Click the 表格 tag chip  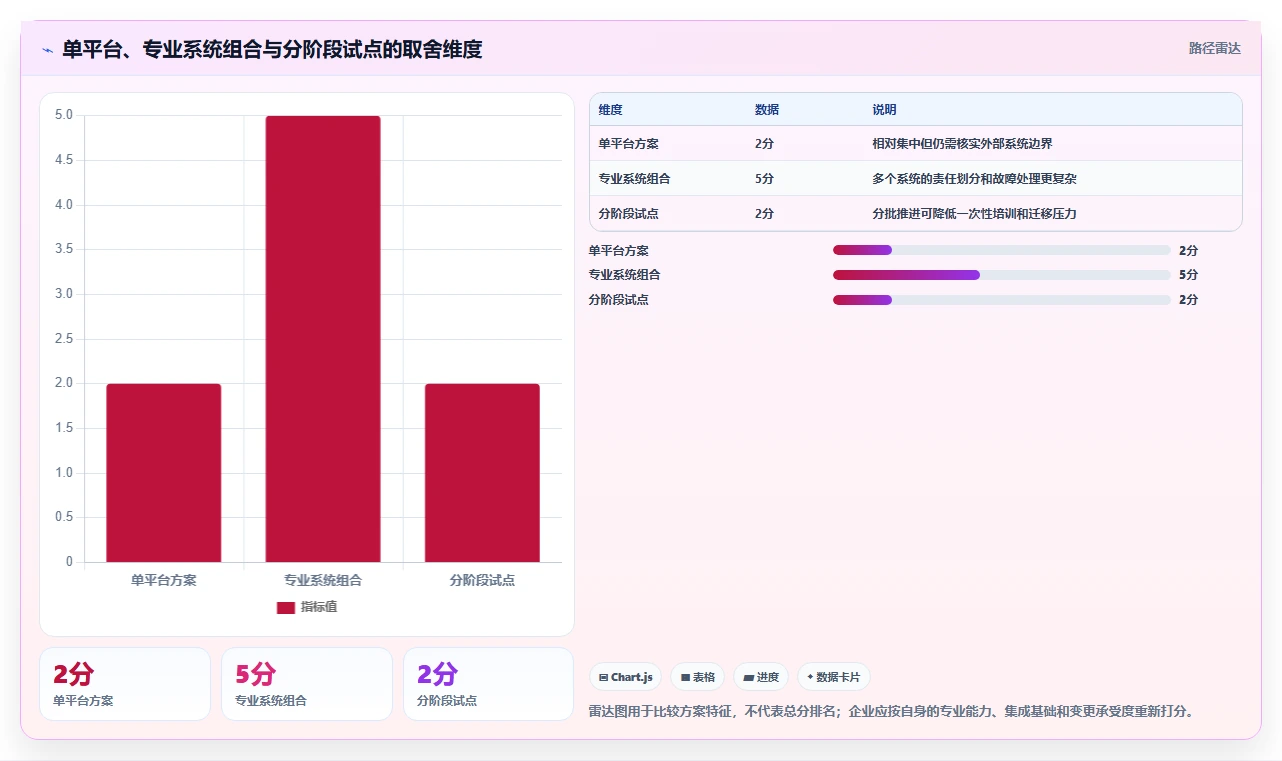point(697,677)
